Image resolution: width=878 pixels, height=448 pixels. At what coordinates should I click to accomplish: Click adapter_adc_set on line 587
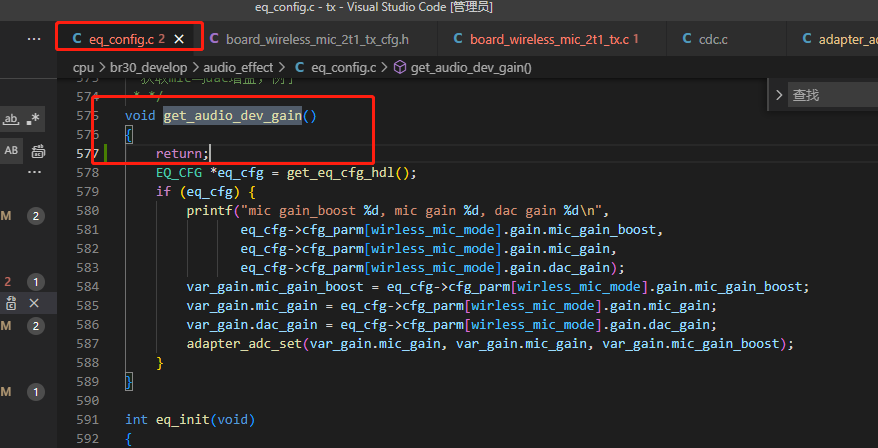[x=244, y=343]
